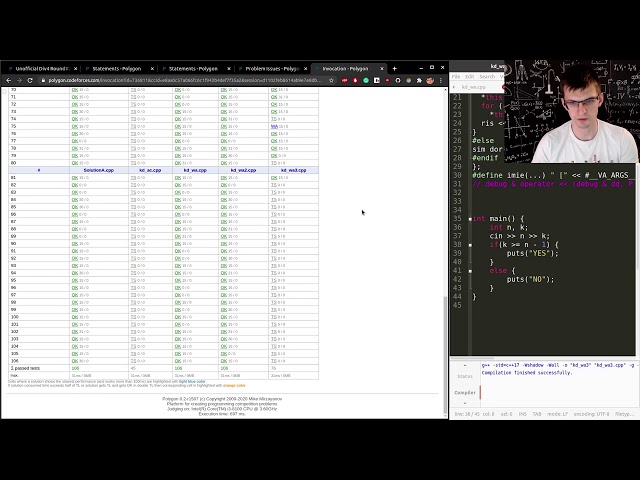Open the green circle extension icon
The image size is (640, 480).
coord(366,80)
